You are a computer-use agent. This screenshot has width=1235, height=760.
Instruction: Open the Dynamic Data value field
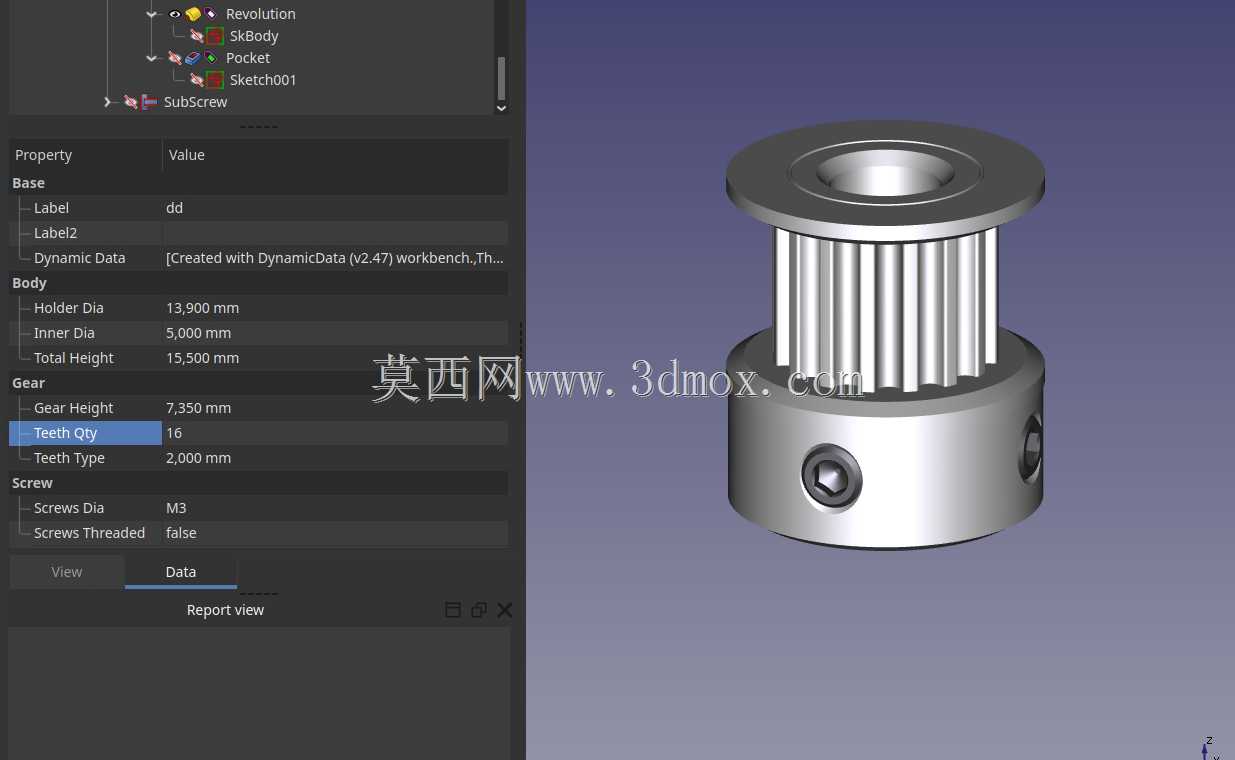coord(335,258)
